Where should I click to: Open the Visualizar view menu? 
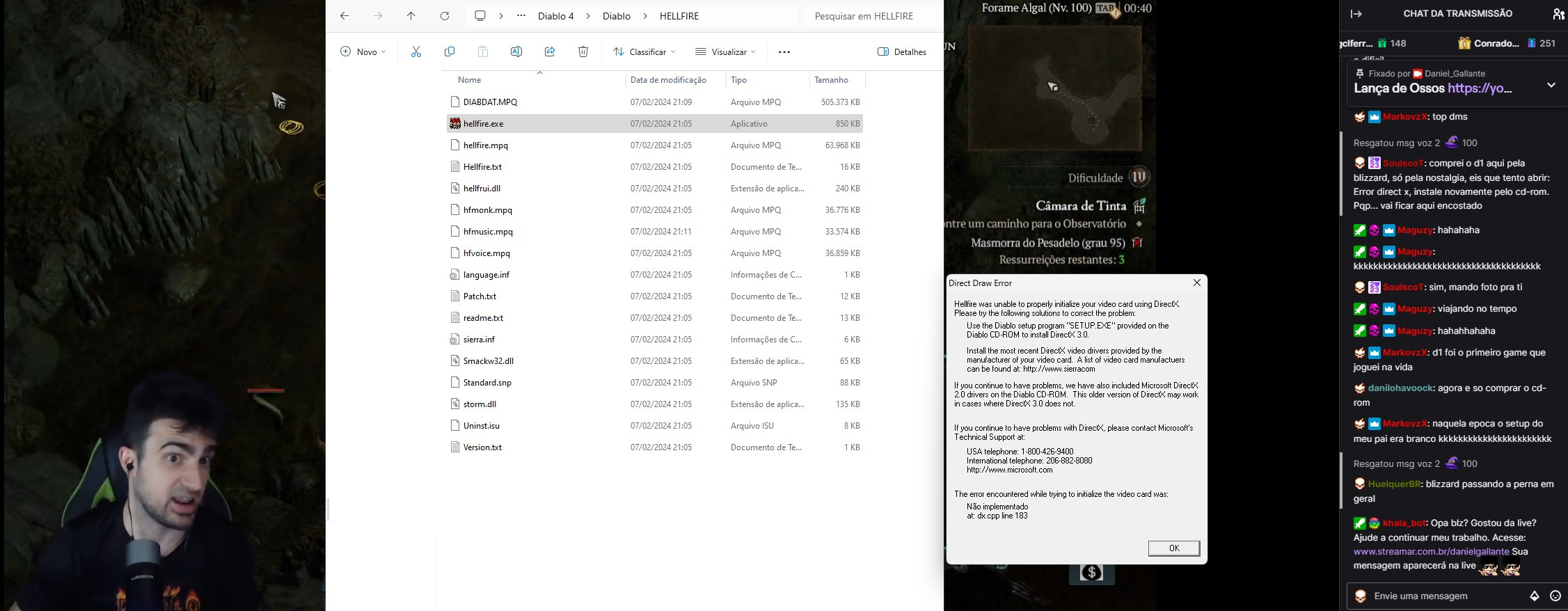point(725,51)
